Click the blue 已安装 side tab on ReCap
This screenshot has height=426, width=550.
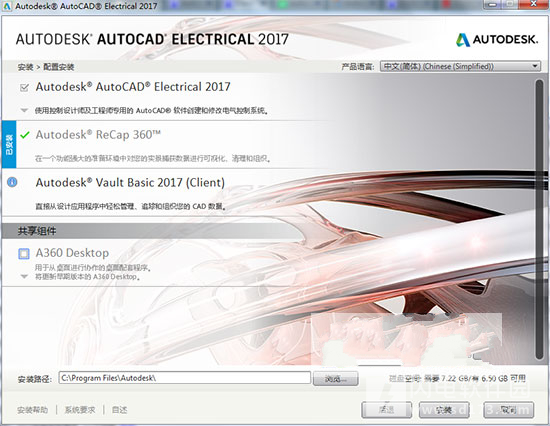(x=9, y=144)
